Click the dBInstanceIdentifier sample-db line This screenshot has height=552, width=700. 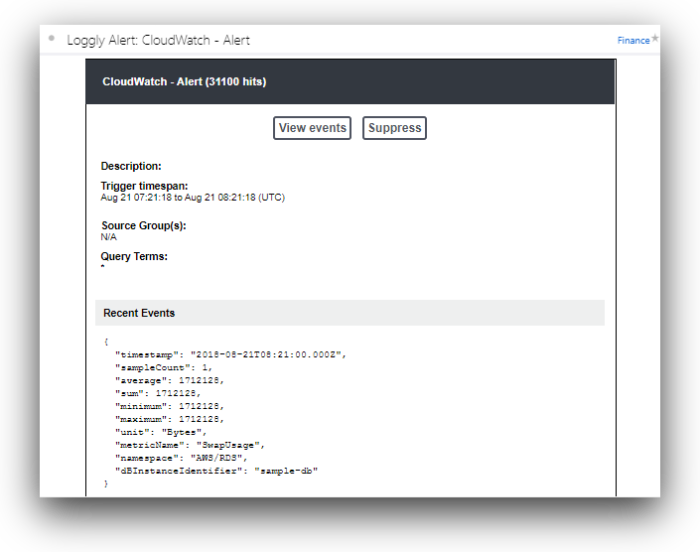(217, 470)
